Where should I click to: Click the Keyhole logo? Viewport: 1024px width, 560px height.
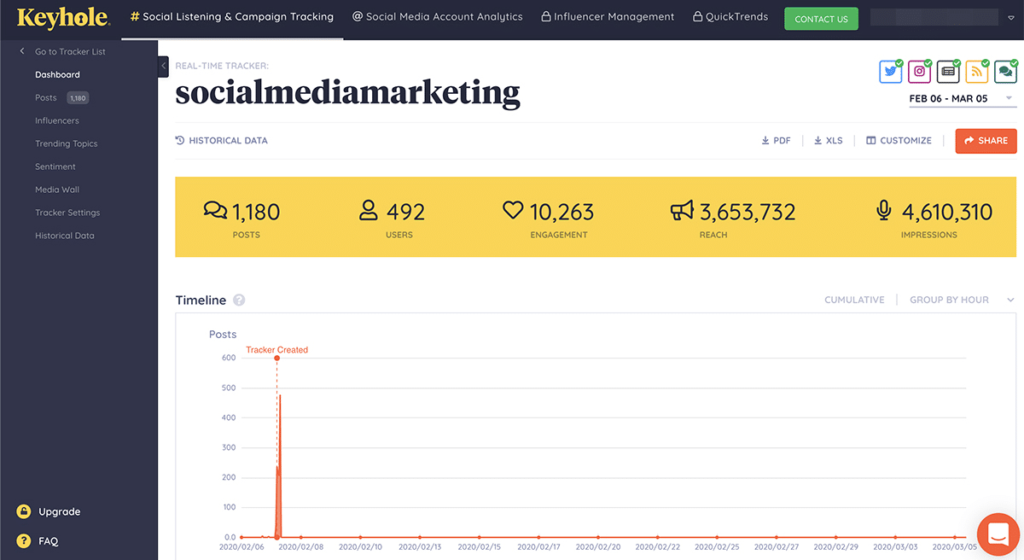(62, 17)
